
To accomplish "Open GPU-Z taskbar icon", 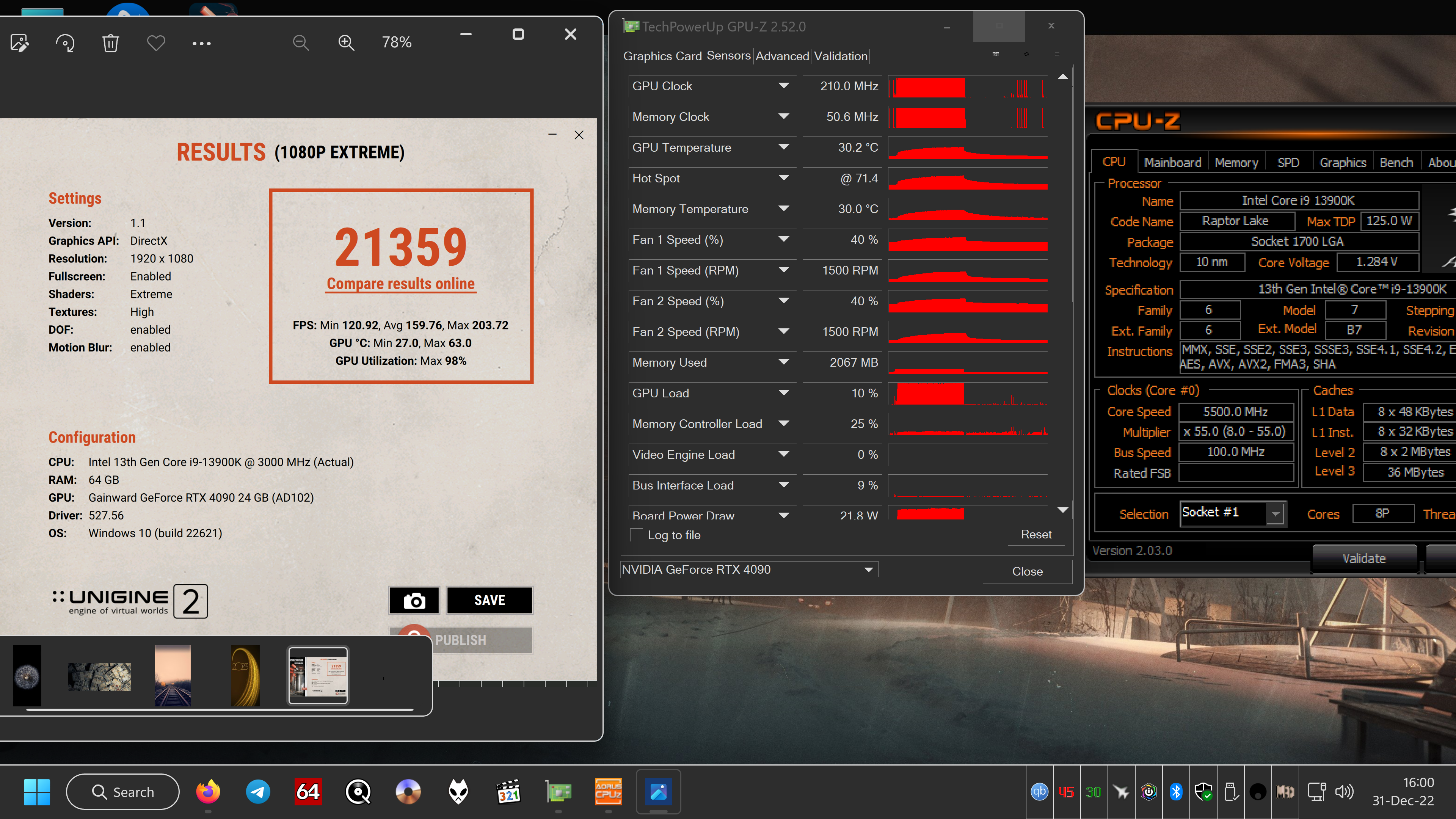I will pyautogui.click(x=559, y=792).
